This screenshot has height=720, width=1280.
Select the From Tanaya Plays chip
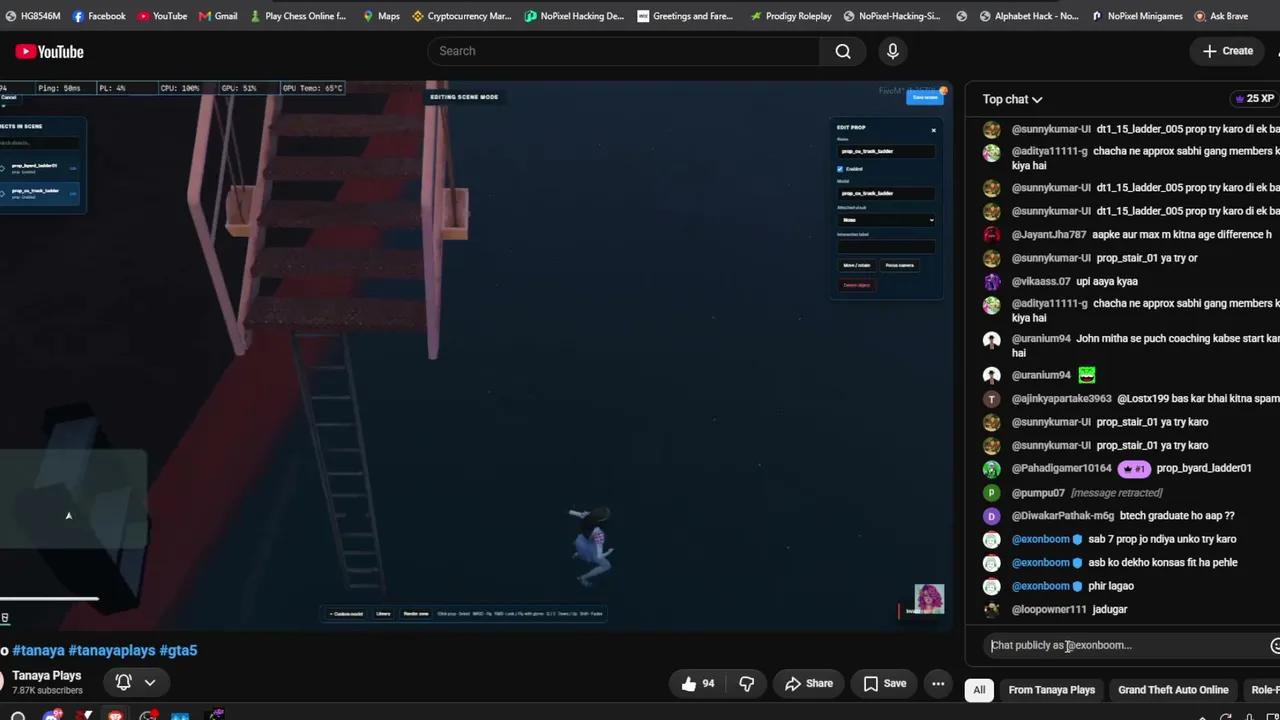pyautogui.click(x=1051, y=690)
